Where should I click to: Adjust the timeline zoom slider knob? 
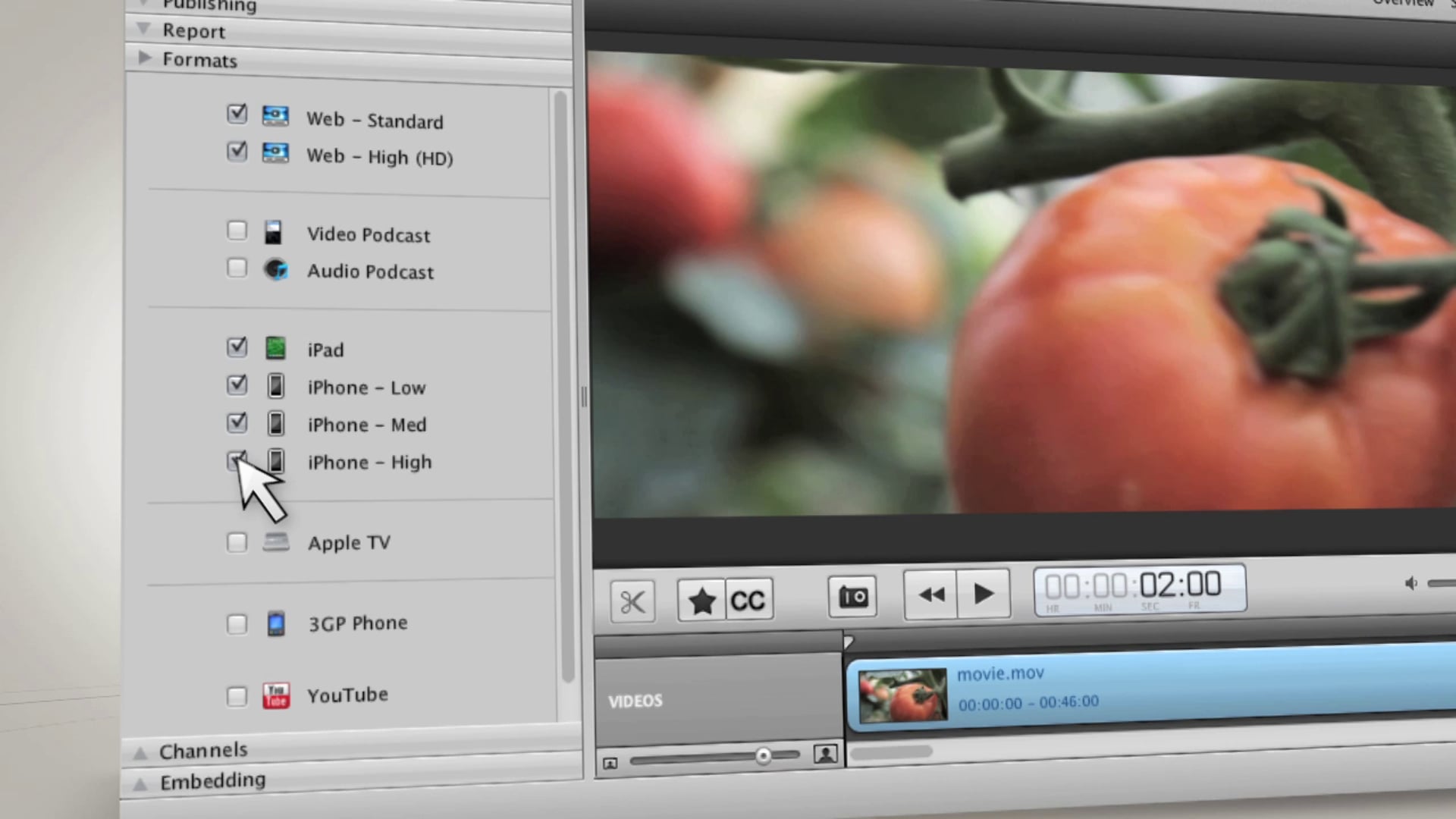pyautogui.click(x=764, y=756)
